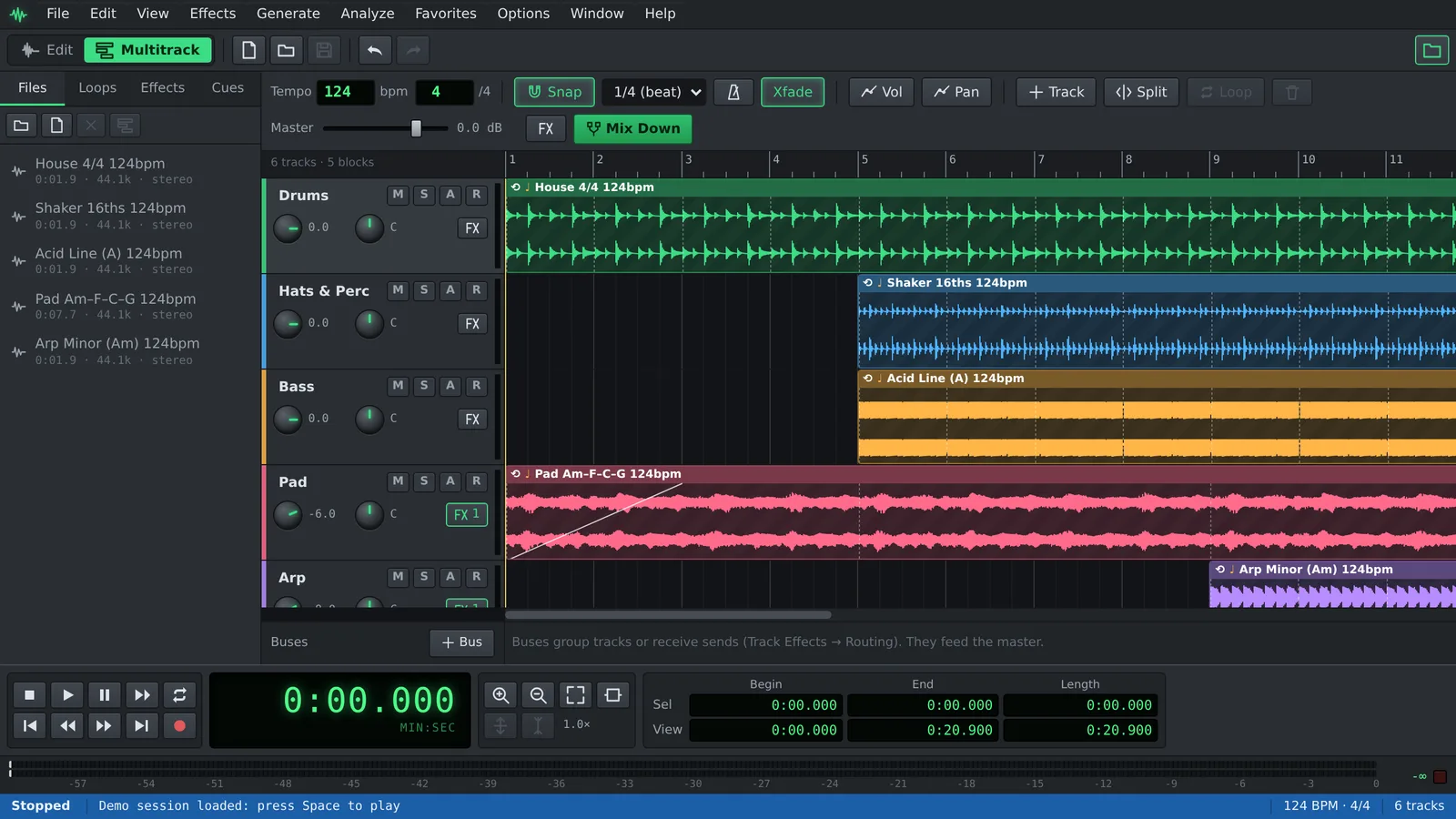
Task: Stop playback with the Stop button
Action: click(x=29, y=695)
